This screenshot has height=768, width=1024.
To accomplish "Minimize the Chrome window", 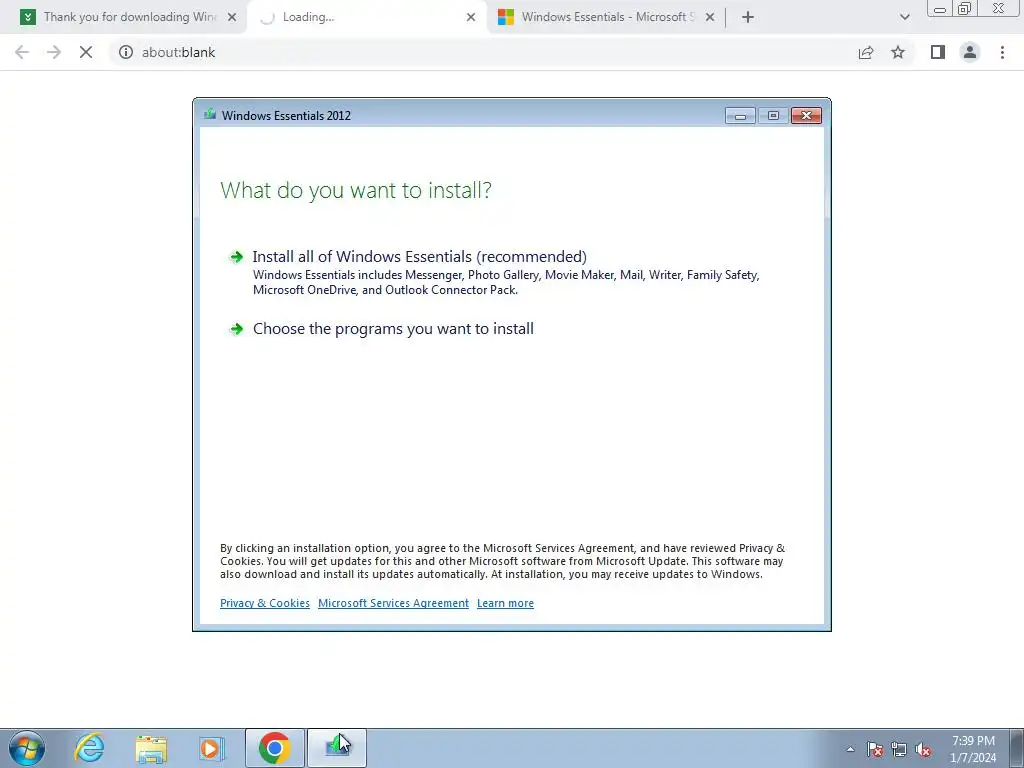I will tap(940, 9).
